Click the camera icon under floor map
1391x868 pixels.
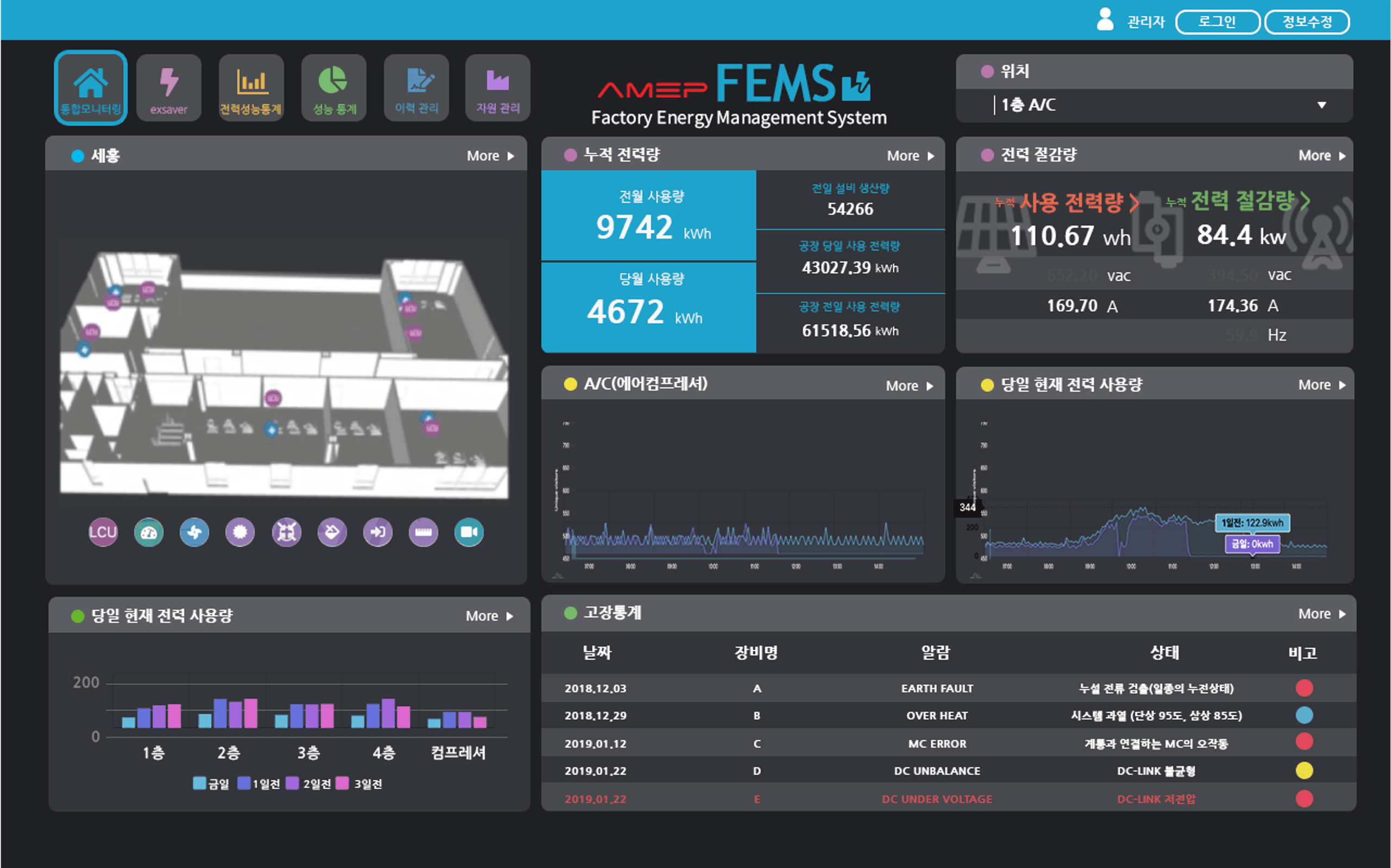(x=469, y=532)
